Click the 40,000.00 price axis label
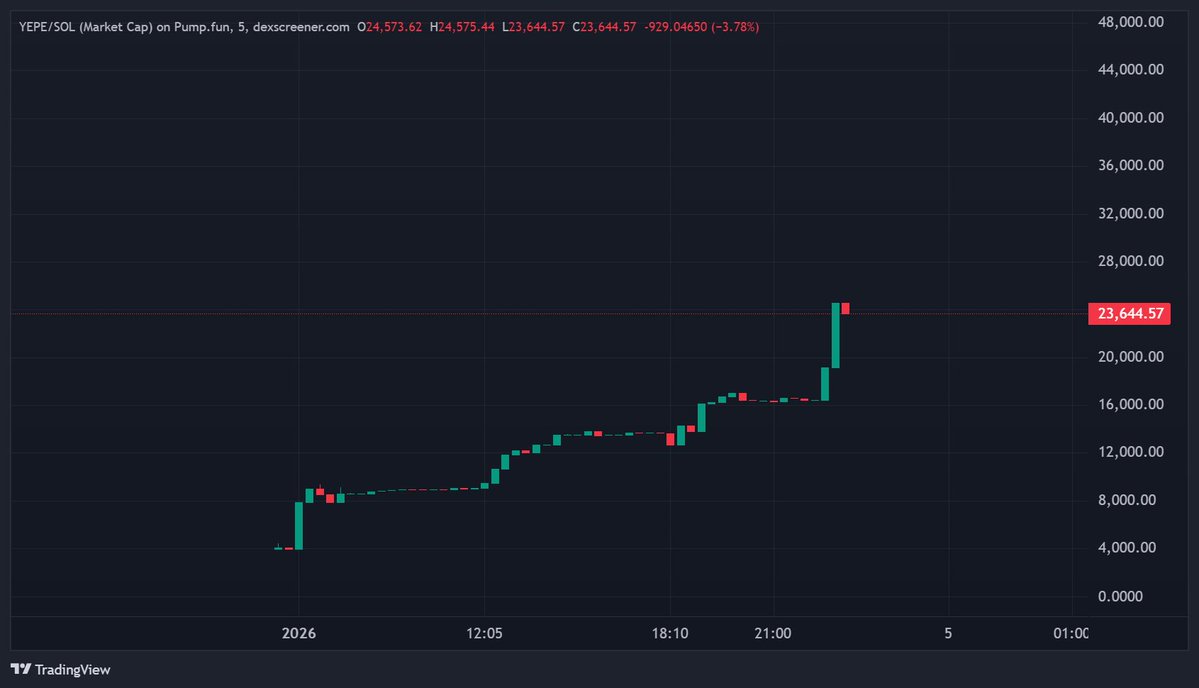The height and width of the screenshot is (688, 1199). pyautogui.click(x=1130, y=118)
